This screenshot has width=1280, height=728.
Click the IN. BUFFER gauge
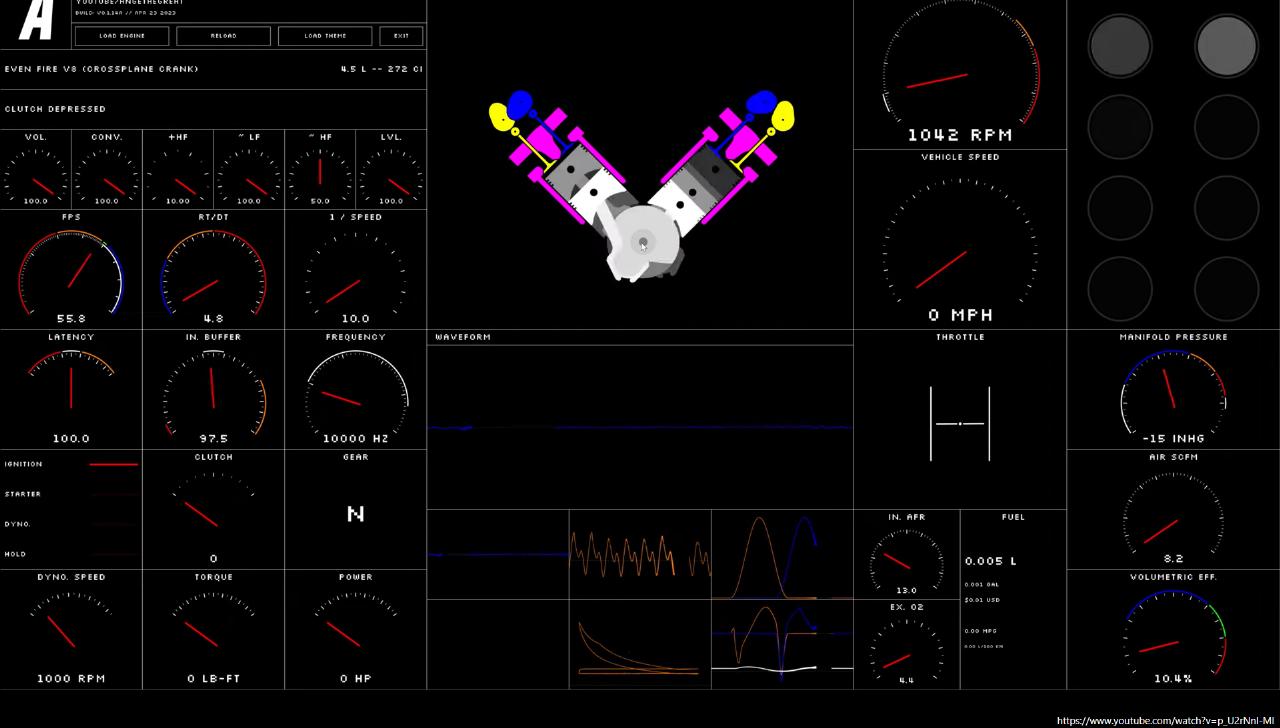213,390
